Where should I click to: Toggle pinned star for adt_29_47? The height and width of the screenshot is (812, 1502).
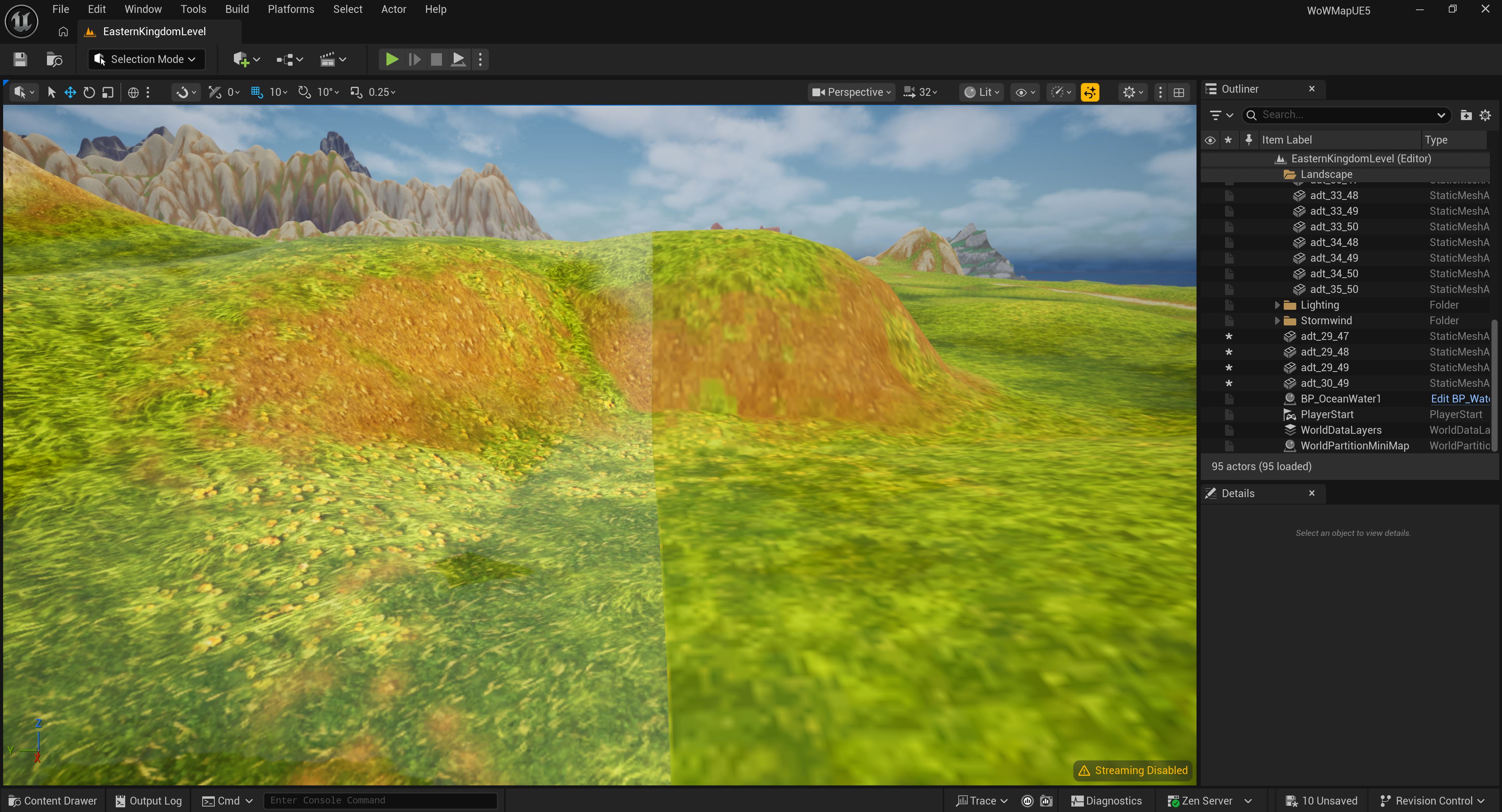point(1229,336)
